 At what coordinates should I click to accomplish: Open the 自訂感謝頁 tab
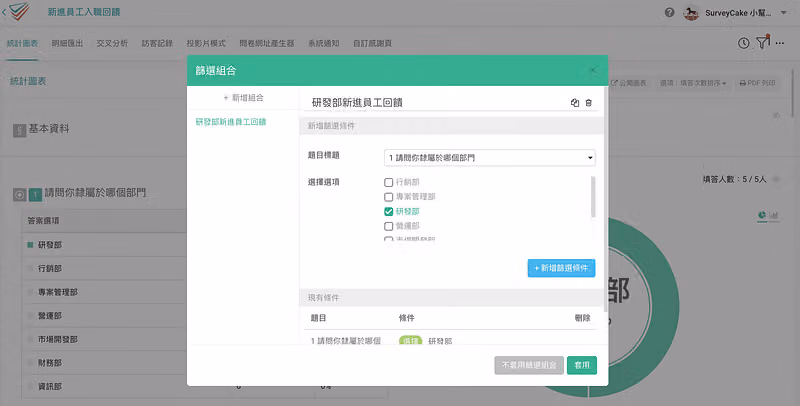pos(372,43)
